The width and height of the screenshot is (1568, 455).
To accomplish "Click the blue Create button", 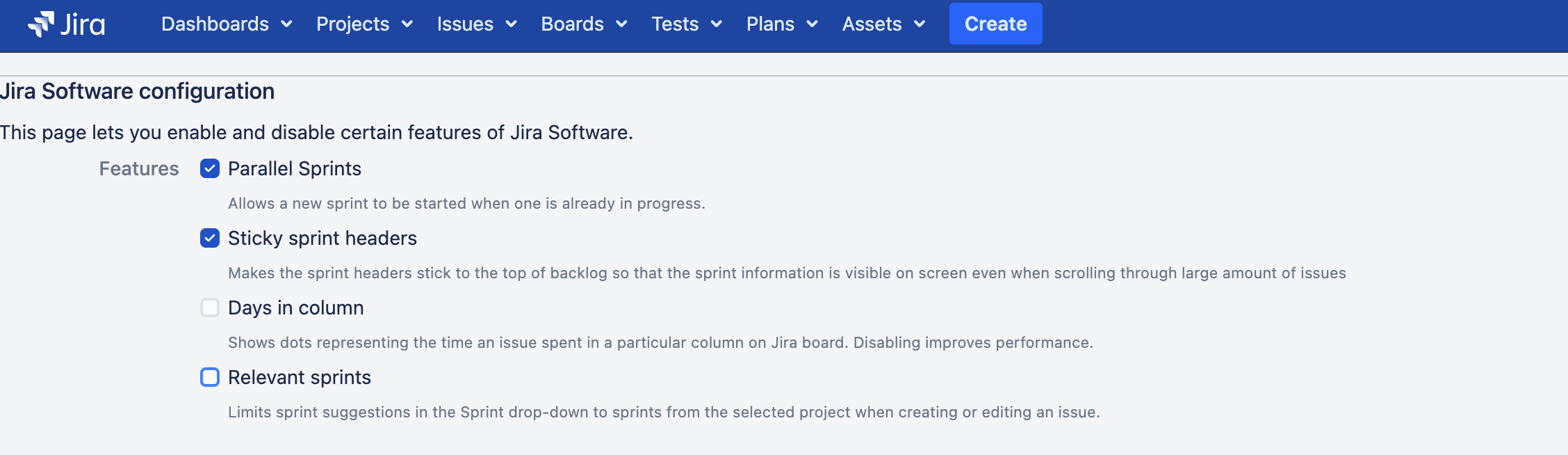I will click(x=995, y=24).
